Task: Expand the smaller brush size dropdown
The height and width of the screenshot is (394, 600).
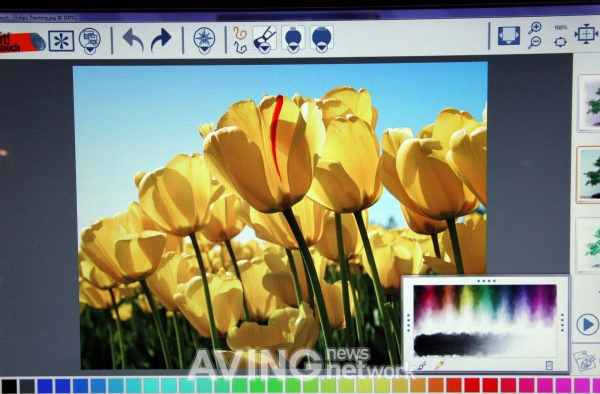Action: click(x=293, y=39)
